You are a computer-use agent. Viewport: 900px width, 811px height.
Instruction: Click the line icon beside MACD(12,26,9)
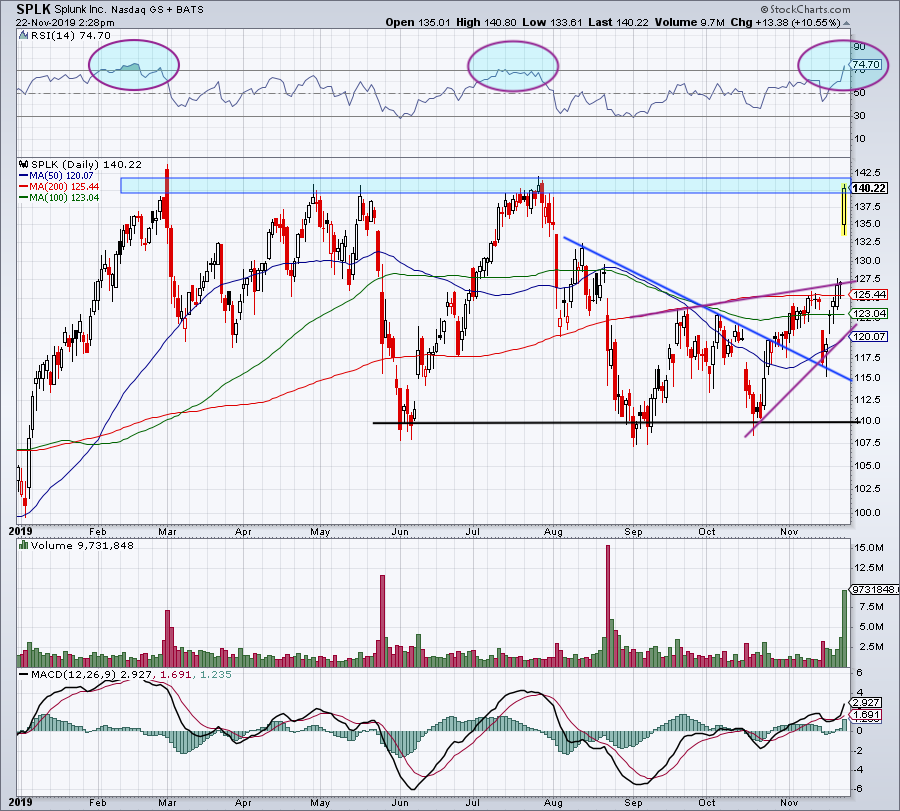click(x=24, y=674)
